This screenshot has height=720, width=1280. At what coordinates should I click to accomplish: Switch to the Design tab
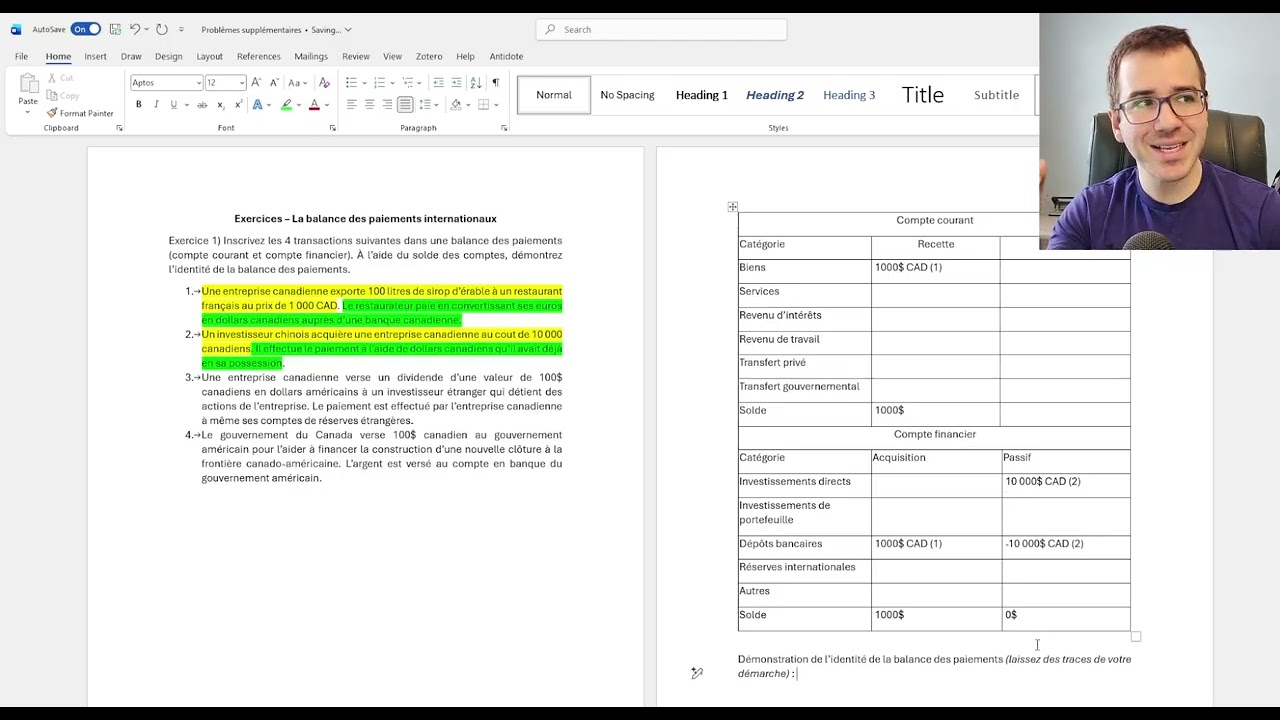tap(168, 56)
